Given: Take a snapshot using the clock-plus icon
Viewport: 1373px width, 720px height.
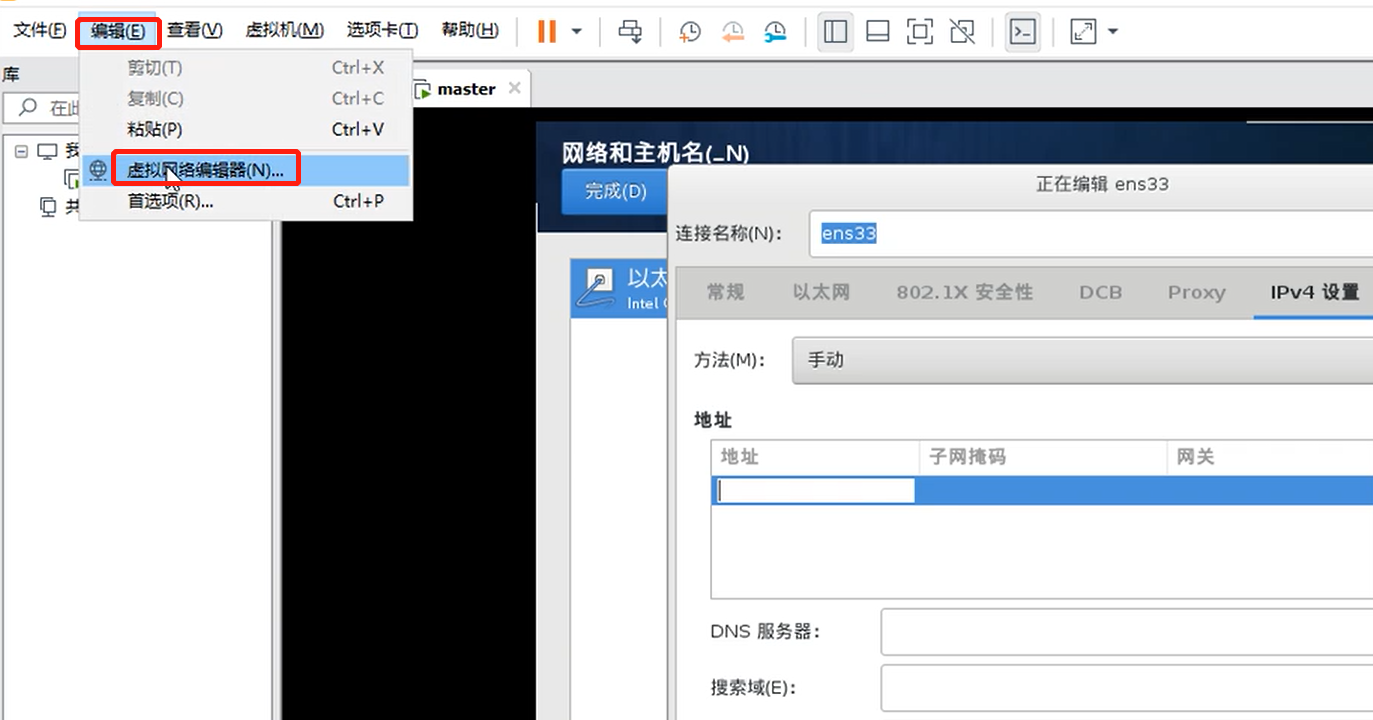Looking at the screenshot, I should (690, 31).
